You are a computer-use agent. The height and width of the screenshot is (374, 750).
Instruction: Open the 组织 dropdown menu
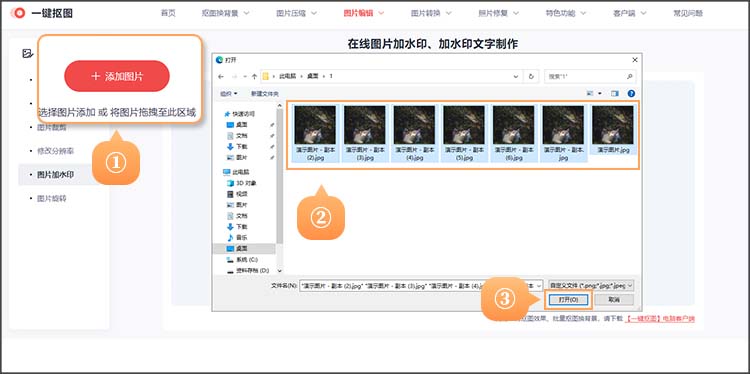pyautogui.click(x=229, y=94)
